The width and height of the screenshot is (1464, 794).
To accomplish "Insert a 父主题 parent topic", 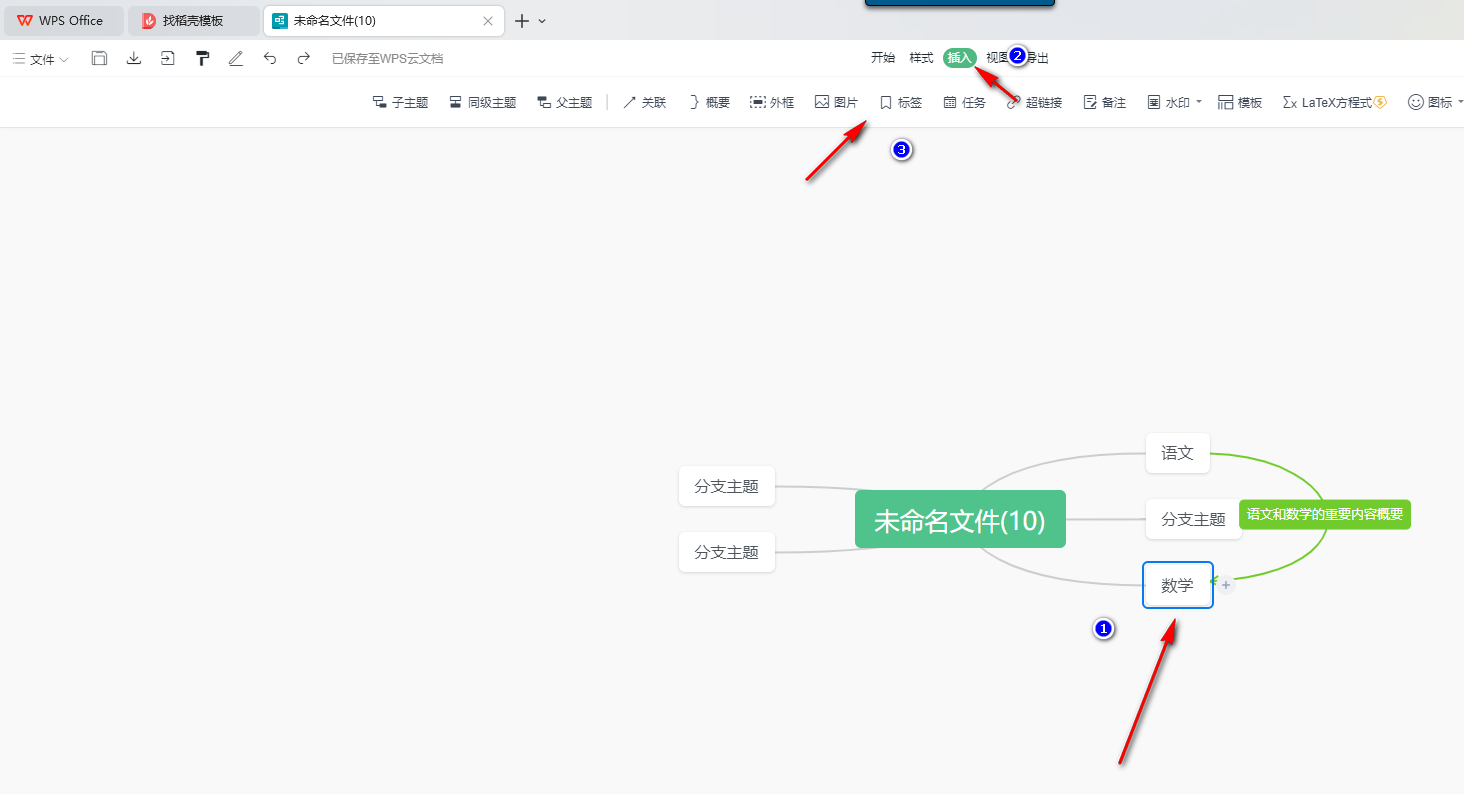I will 564,102.
